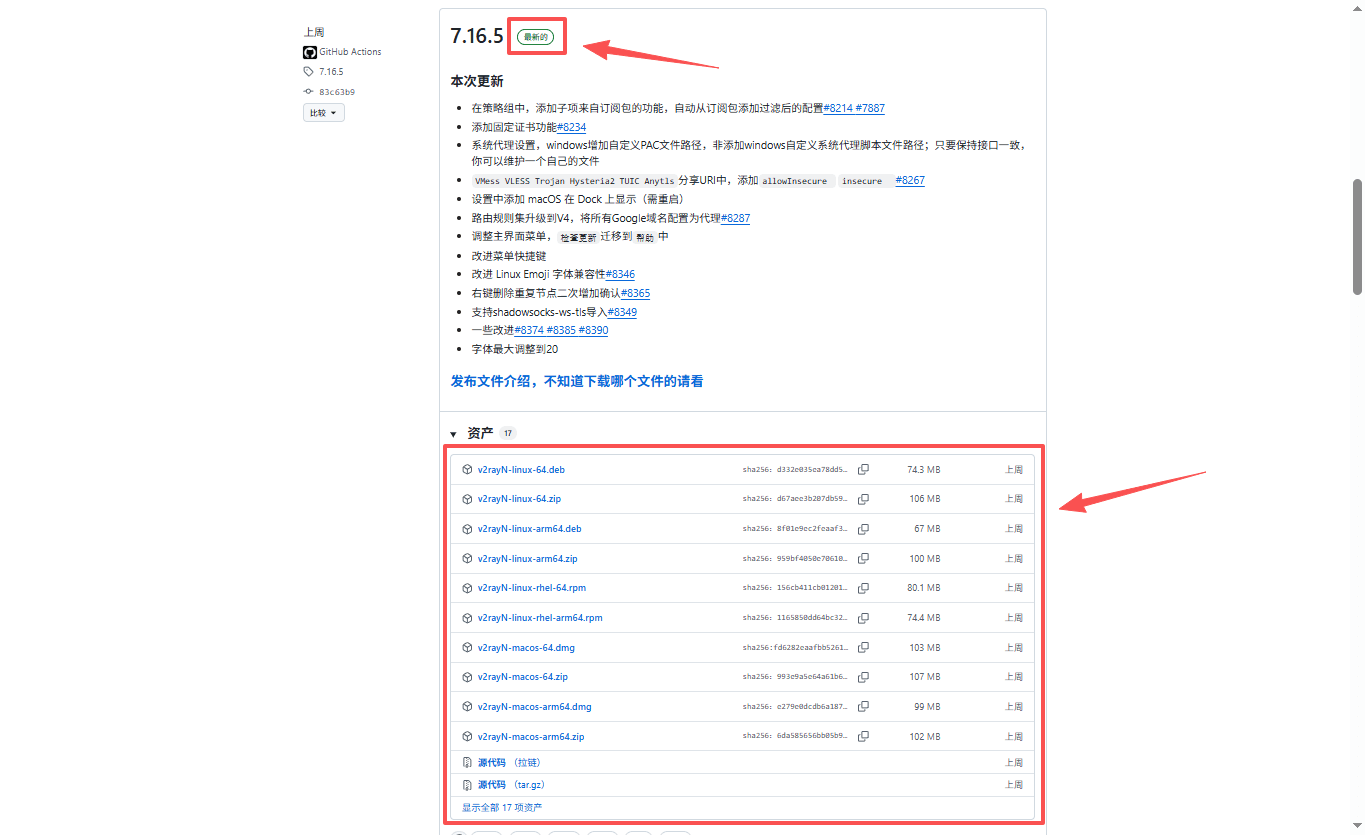Viewport: 1365px width, 835px height.
Task: Collapse the 资产 assets section
Action: pos(453,434)
